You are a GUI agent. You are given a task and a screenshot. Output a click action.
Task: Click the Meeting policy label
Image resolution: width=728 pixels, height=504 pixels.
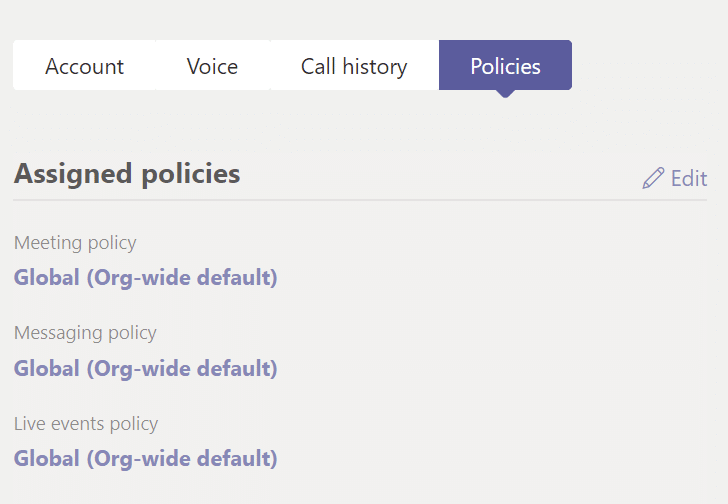(x=75, y=243)
